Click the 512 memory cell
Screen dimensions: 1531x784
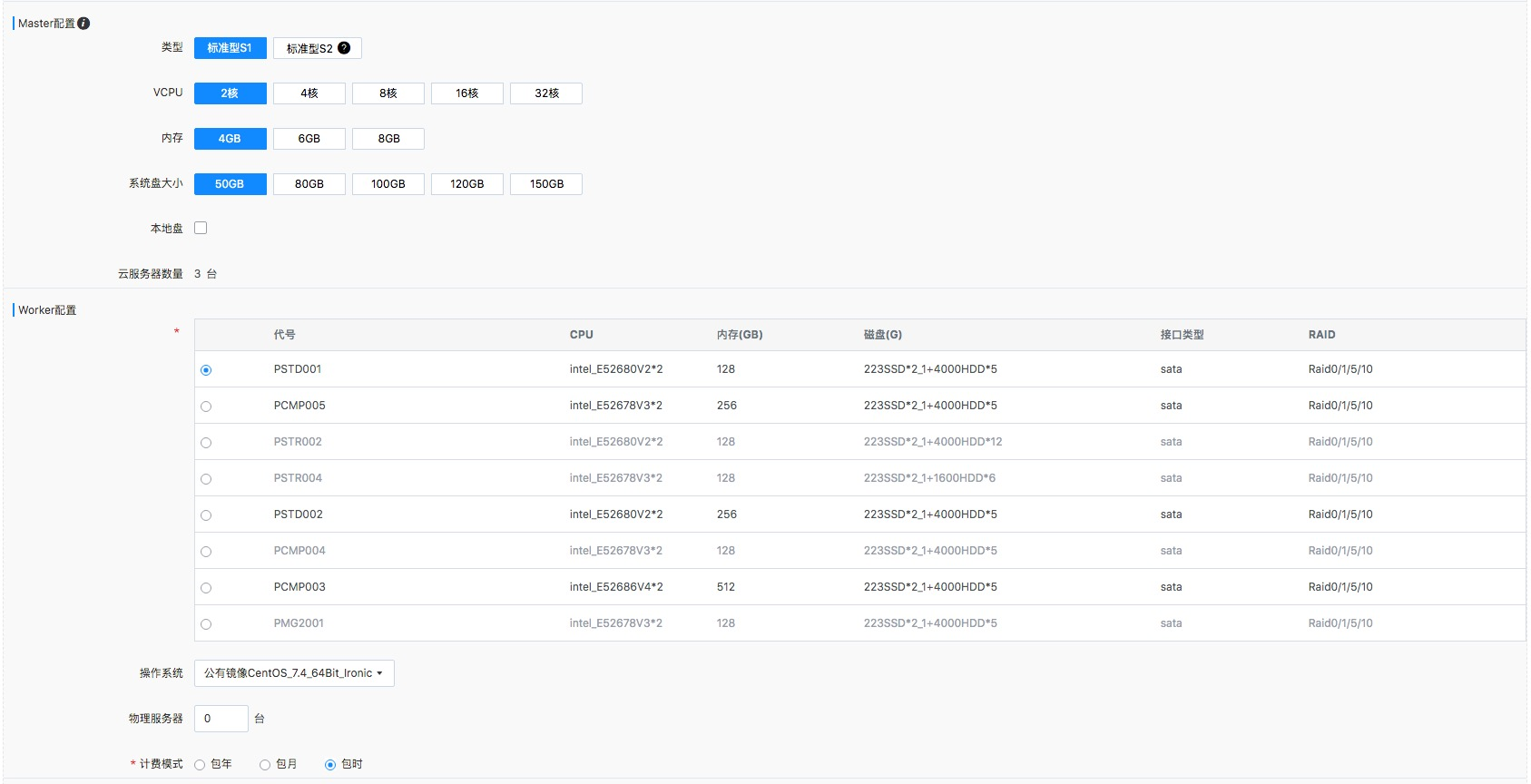tap(726, 587)
